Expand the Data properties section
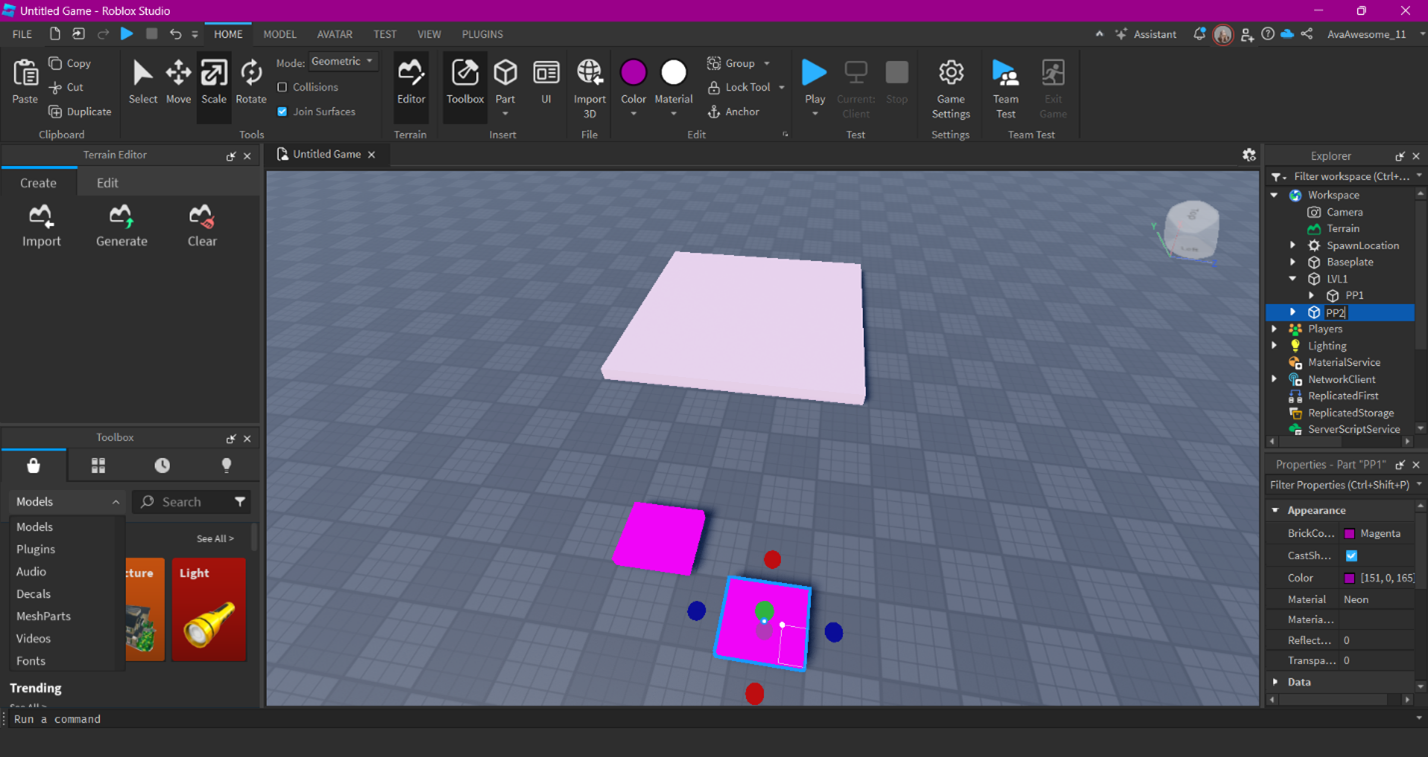Image resolution: width=1428 pixels, height=757 pixels. click(1276, 682)
